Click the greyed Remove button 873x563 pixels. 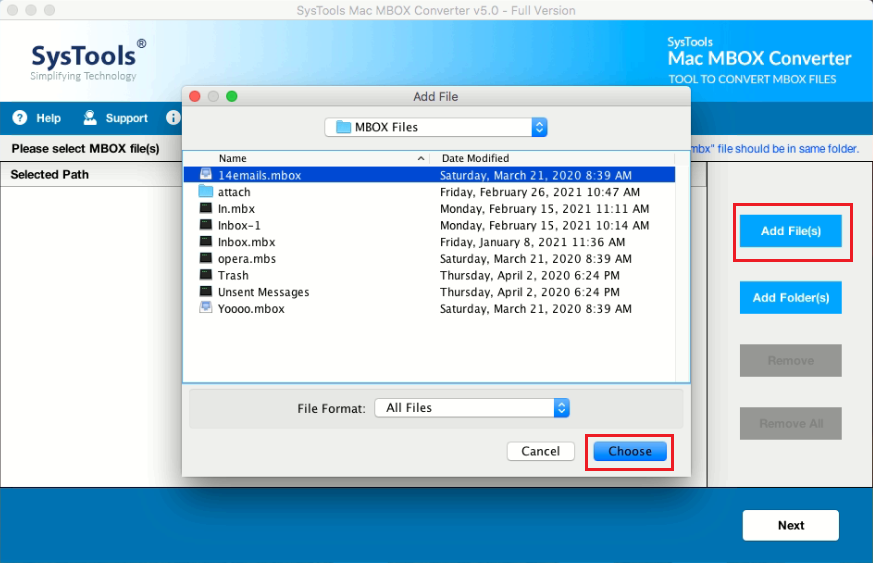tap(791, 360)
